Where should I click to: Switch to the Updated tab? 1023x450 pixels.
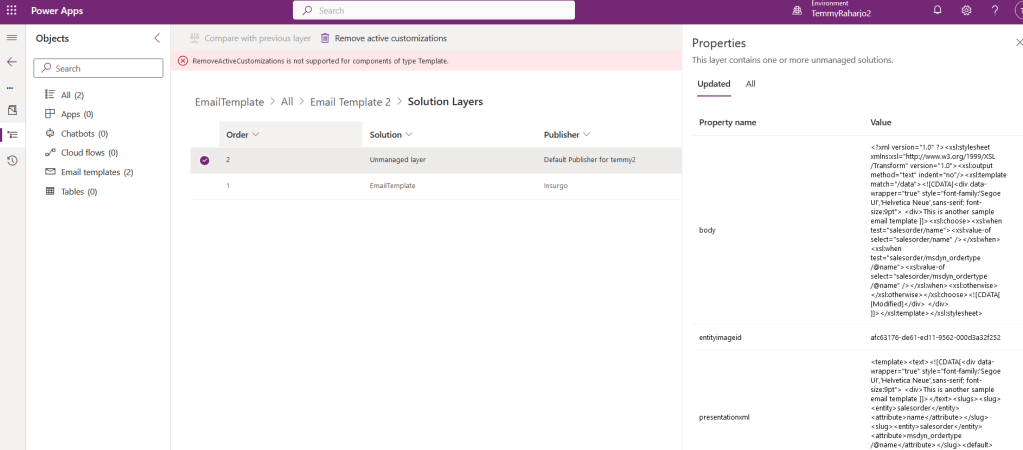(x=714, y=84)
